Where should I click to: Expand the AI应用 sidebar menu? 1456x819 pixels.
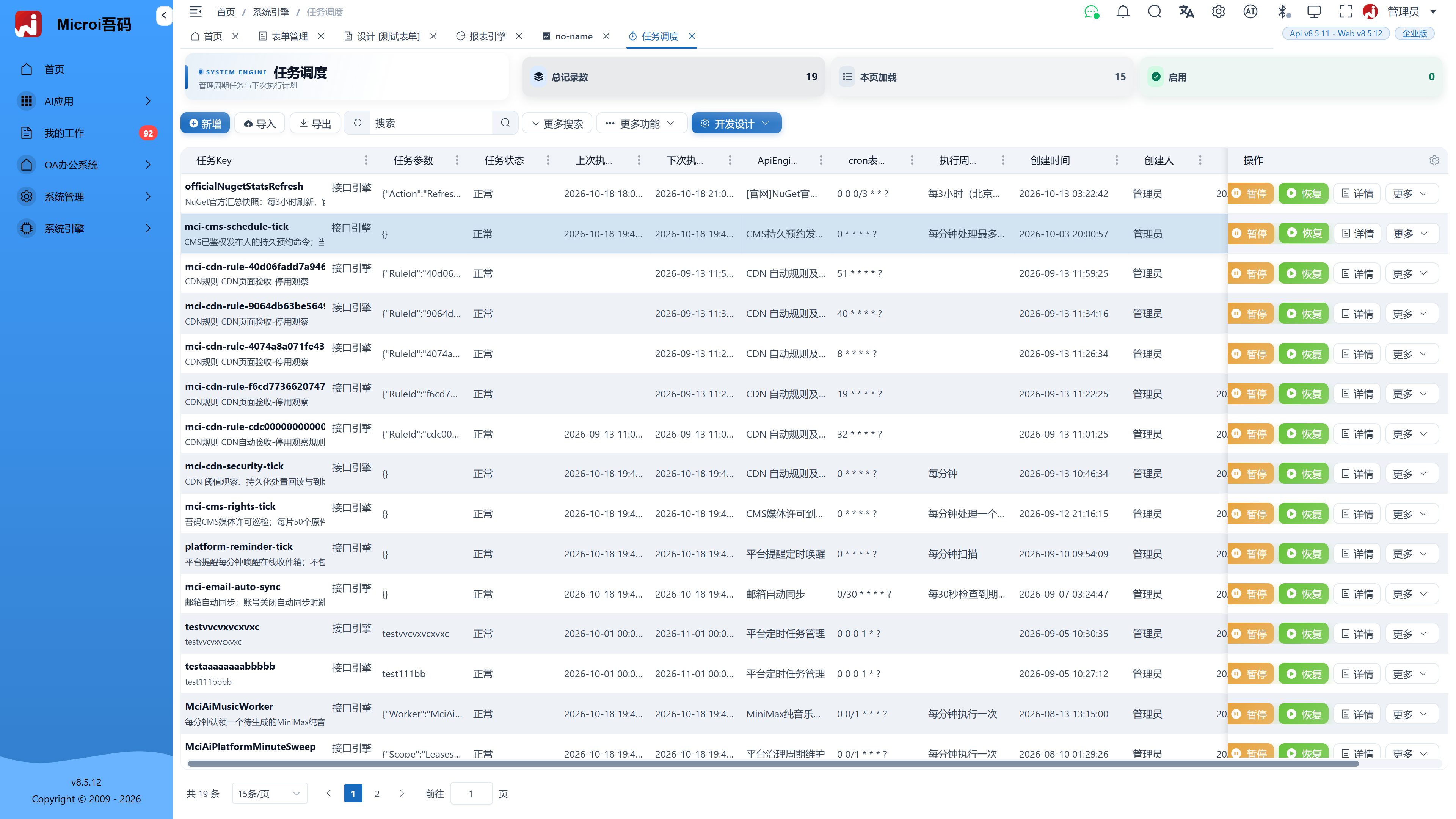(86, 101)
